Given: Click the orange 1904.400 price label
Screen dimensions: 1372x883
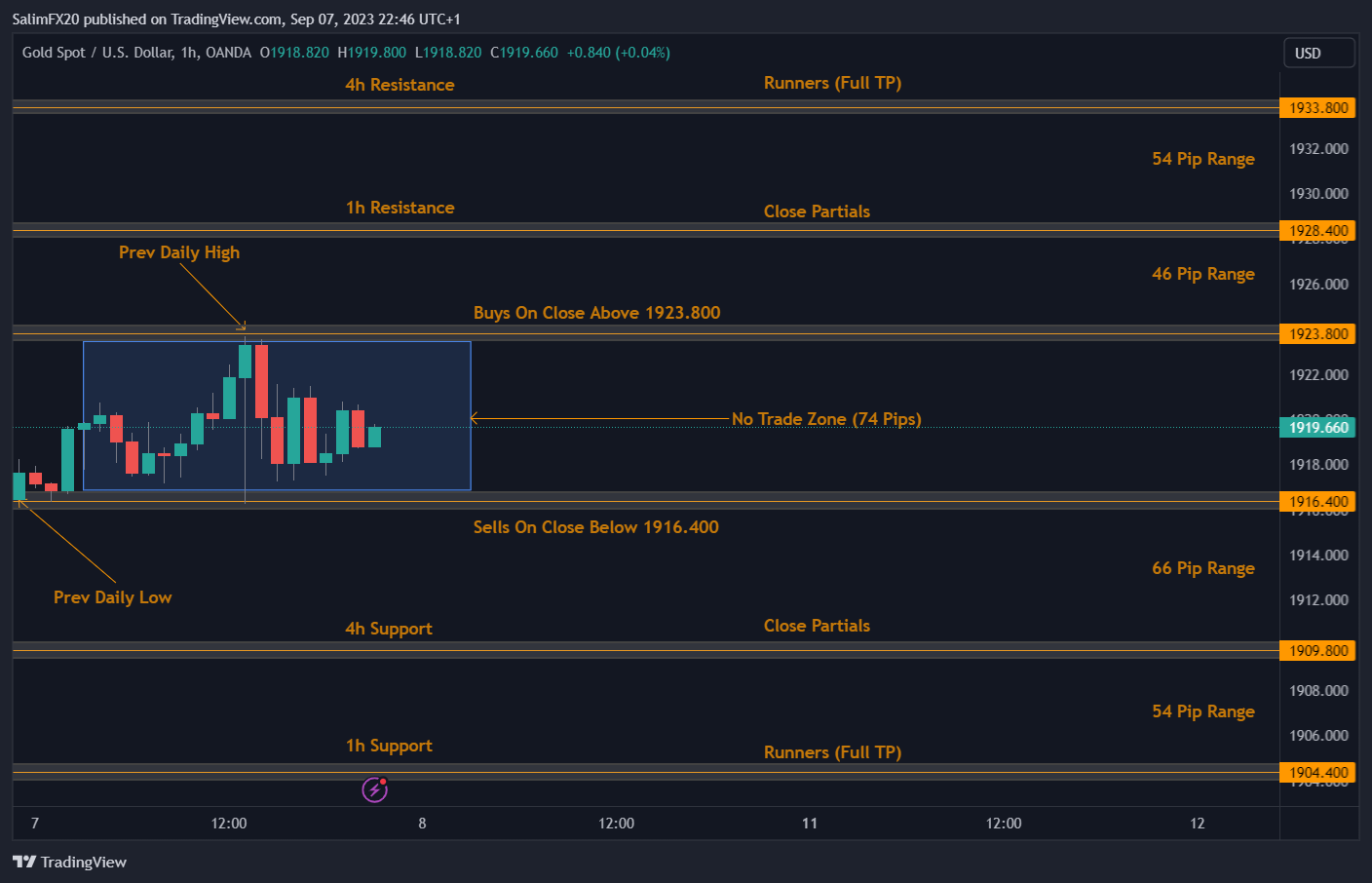Looking at the screenshot, I should (x=1317, y=772).
